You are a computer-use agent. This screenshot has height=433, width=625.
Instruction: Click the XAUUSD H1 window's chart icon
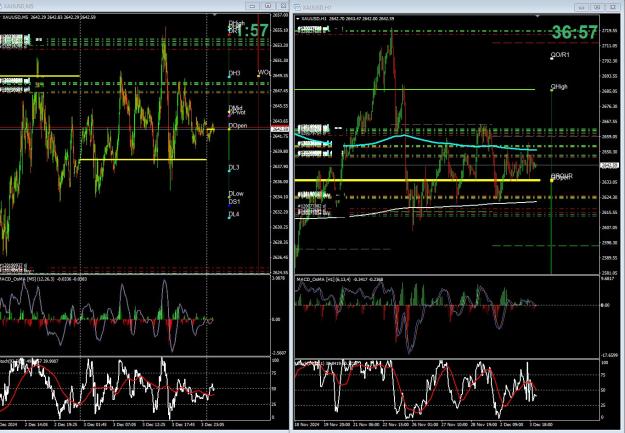(297, 7)
